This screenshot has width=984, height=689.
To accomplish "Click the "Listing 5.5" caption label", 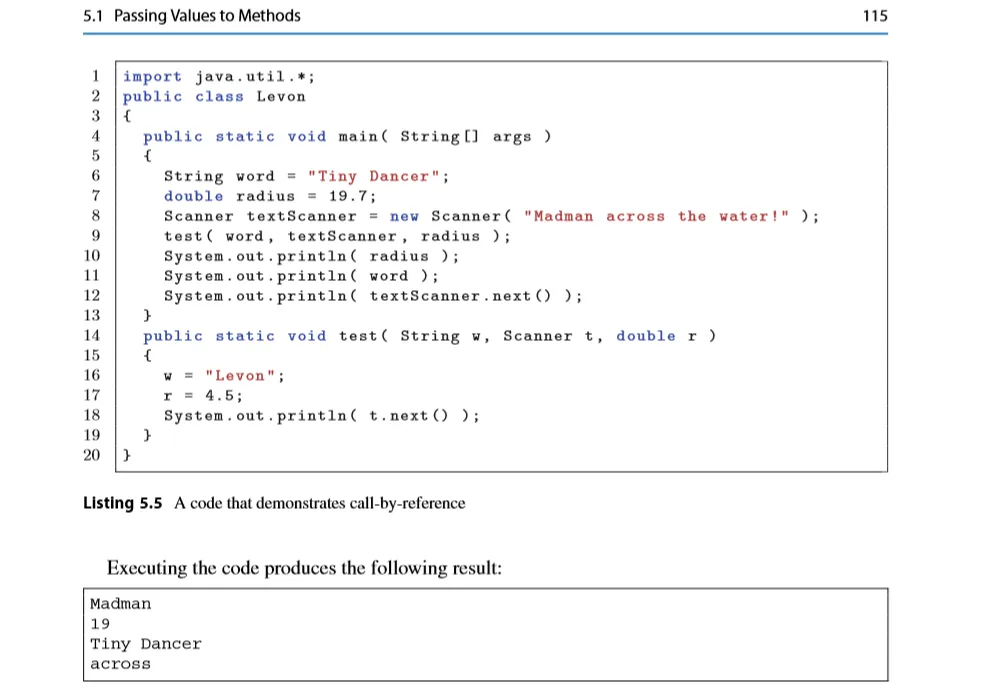I will 122,503.
